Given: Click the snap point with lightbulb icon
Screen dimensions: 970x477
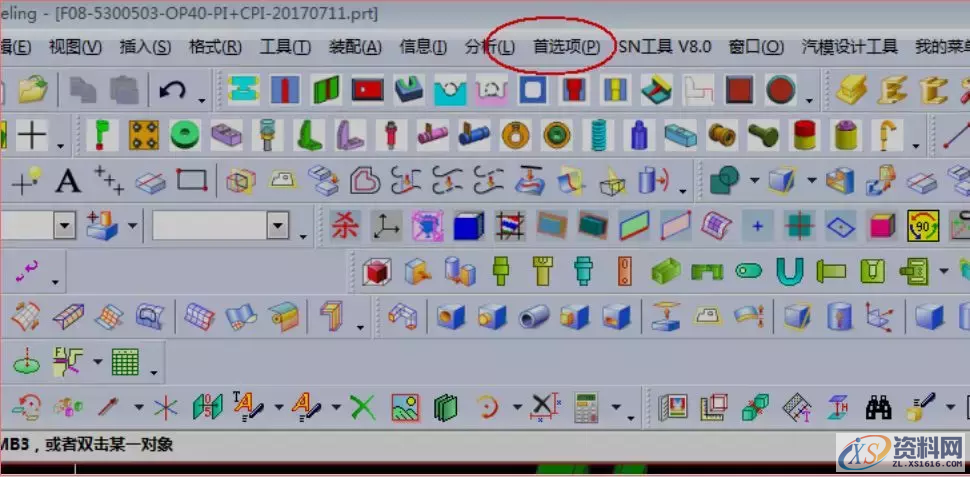Looking at the screenshot, I should tap(27, 181).
